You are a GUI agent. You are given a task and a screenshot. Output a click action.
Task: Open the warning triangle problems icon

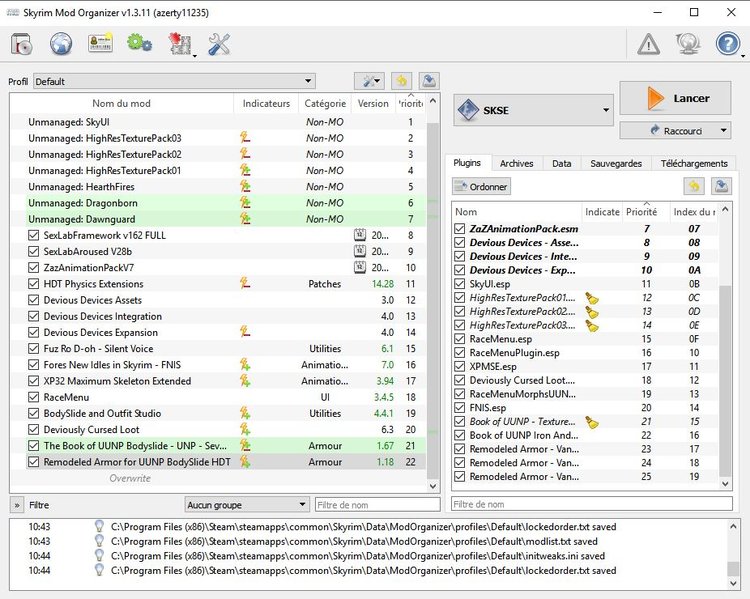(649, 44)
